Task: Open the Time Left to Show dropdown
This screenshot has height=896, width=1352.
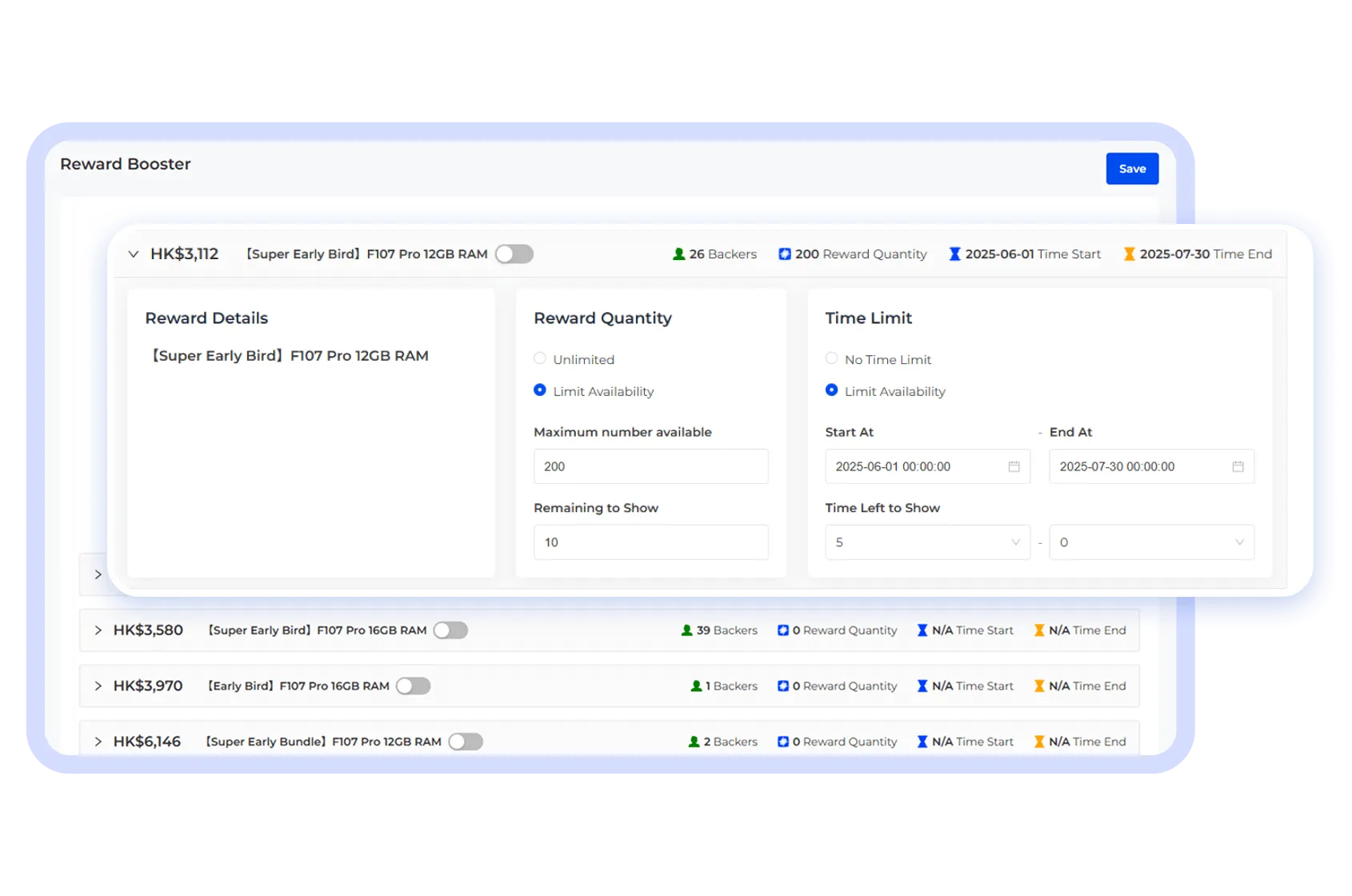Action: (x=927, y=542)
